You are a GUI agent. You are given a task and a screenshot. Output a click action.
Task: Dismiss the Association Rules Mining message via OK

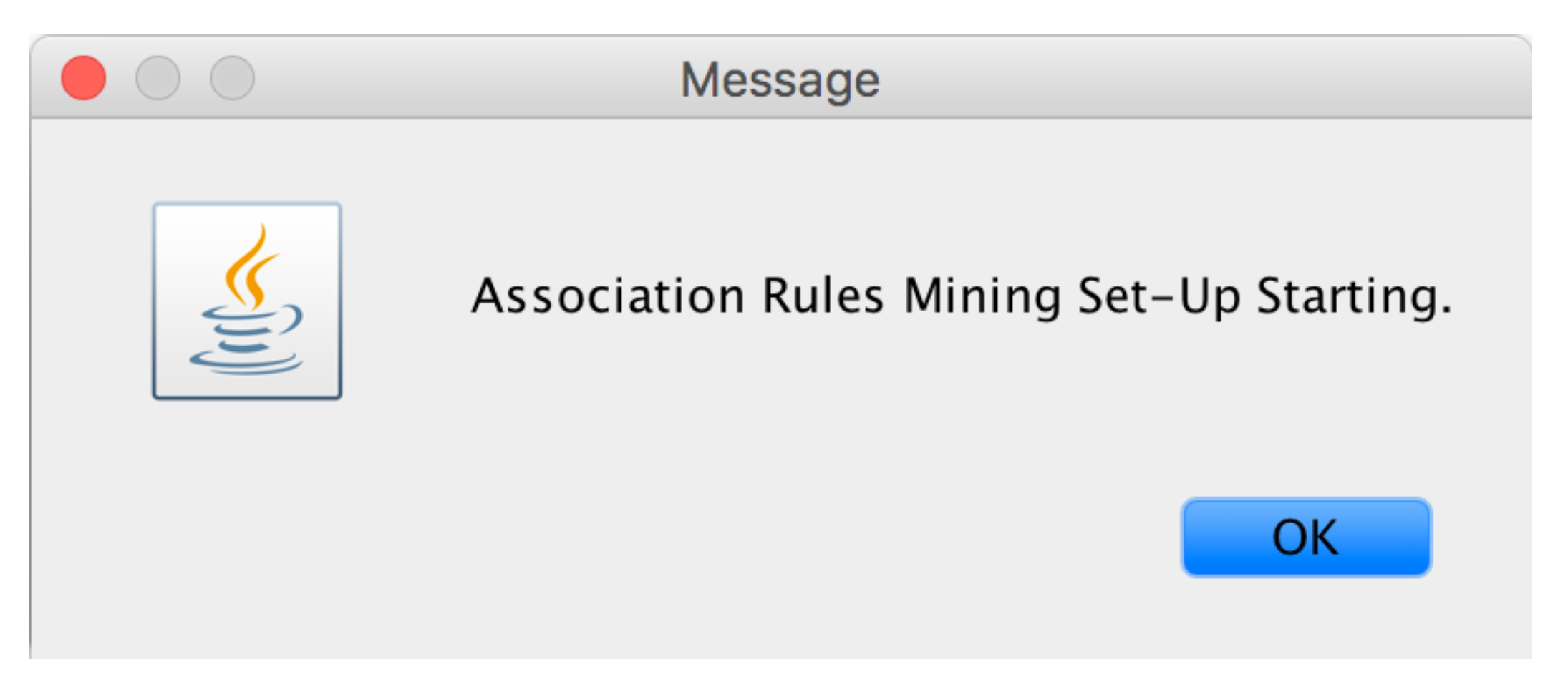click(x=1305, y=538)
